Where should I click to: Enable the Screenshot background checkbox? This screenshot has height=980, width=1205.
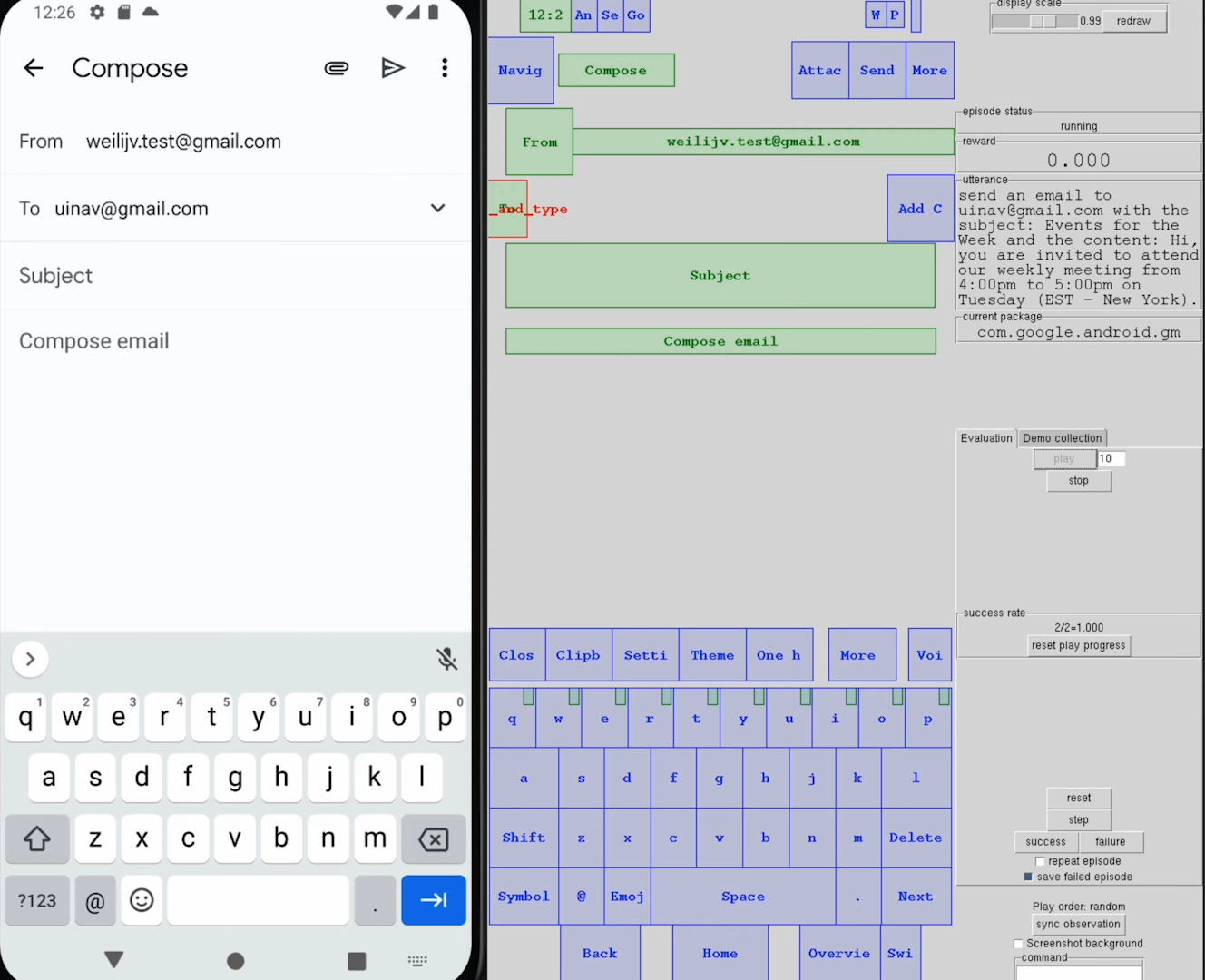click(1018, 944)
